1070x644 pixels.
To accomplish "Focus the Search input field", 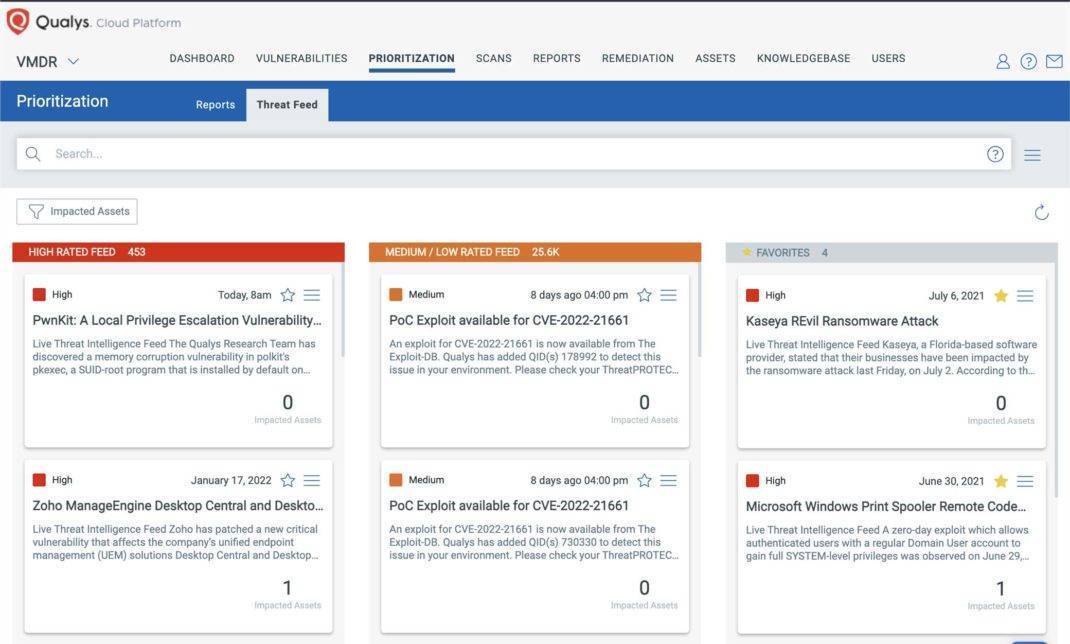I will click(x=500, y=154).
